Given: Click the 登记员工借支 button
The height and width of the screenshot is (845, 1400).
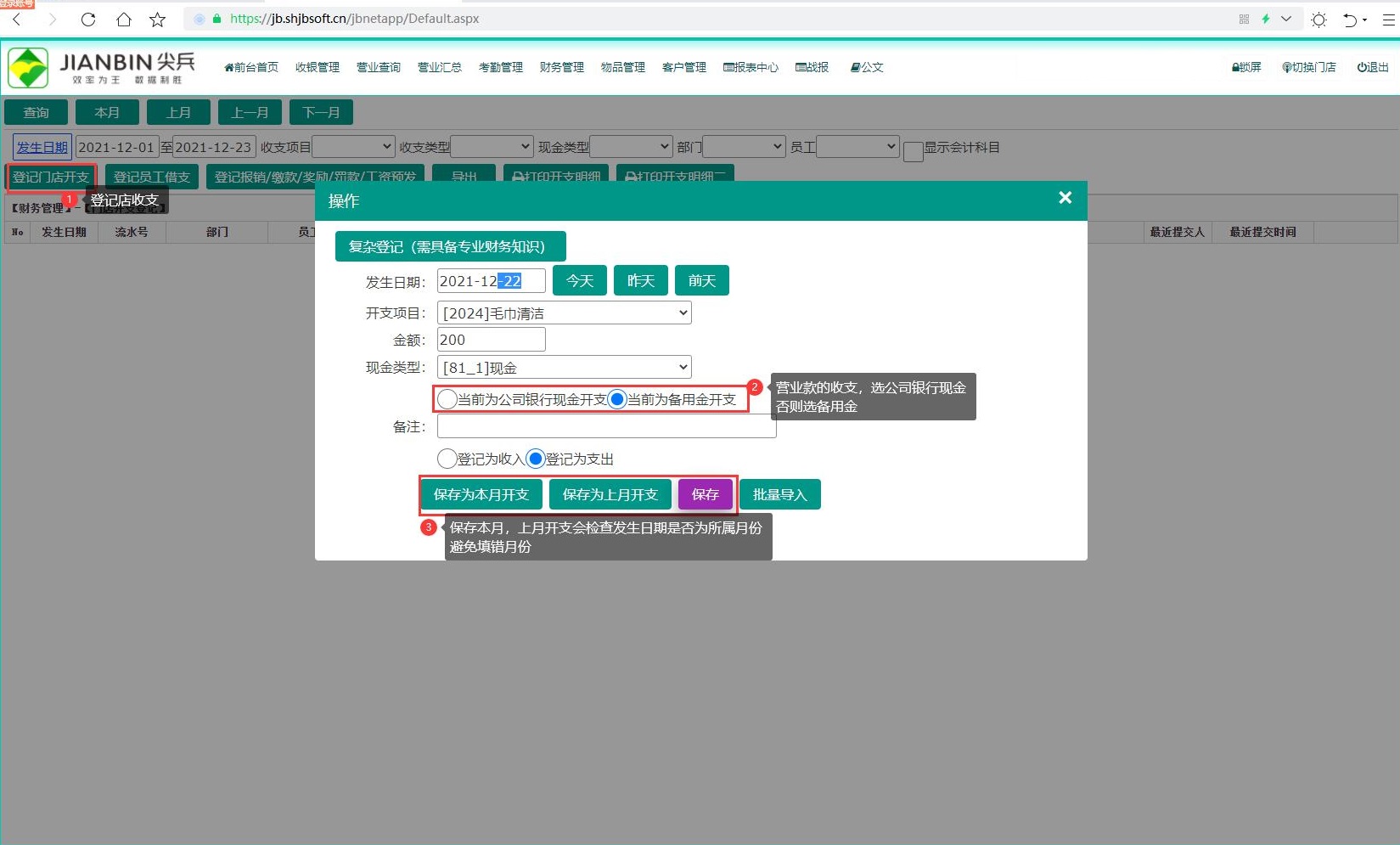Looking at the screenshot, I should pyautogui.click(x=152, y=177).
